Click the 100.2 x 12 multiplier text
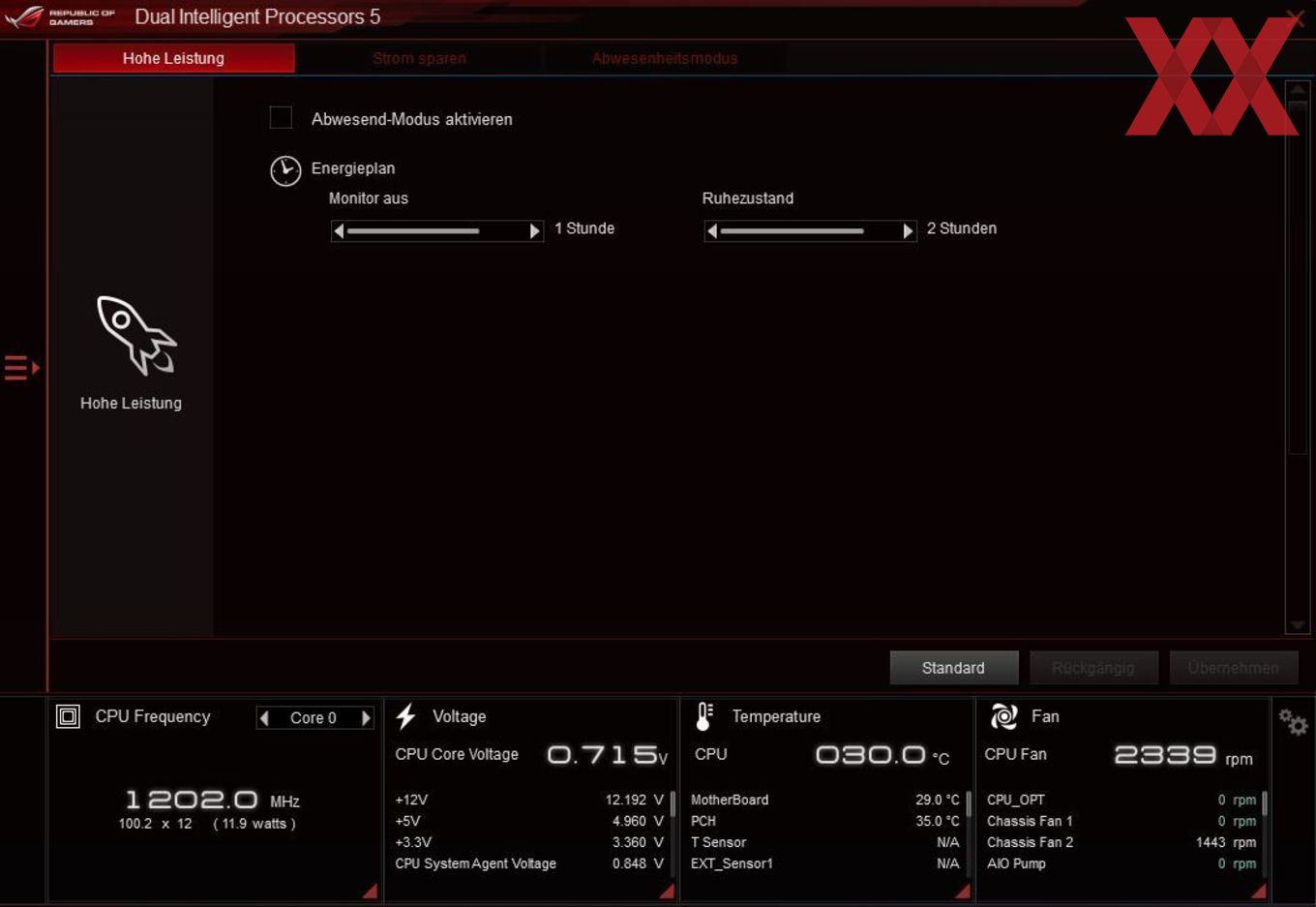Screen dimensions: 1316x907 [x=155, y=824]
